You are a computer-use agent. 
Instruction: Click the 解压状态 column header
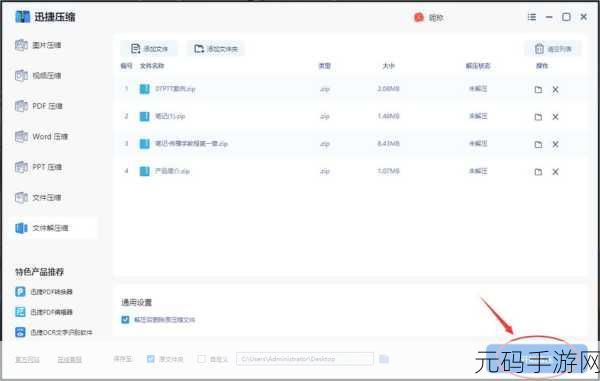click(x=478, y=66)
